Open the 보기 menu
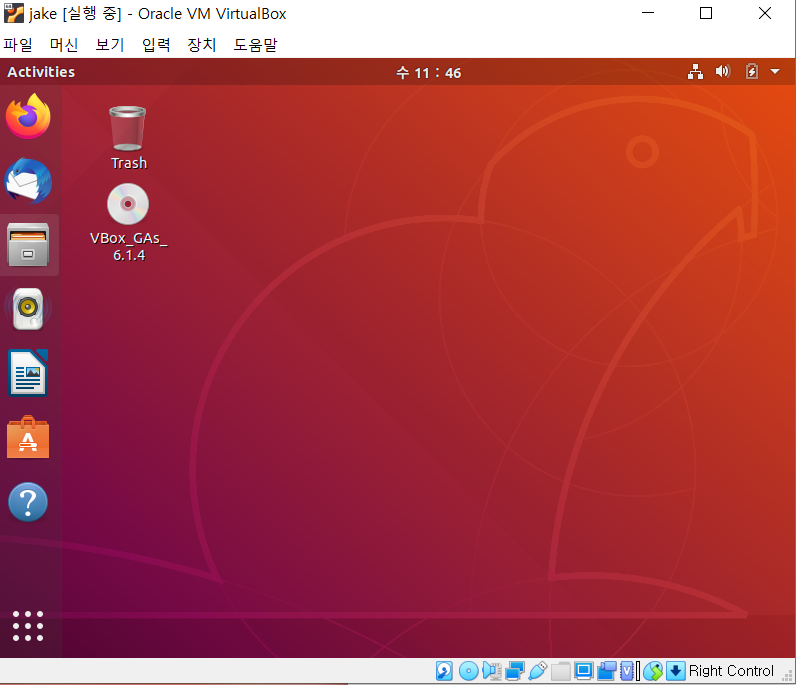796x685 pixels. (110, 45)
